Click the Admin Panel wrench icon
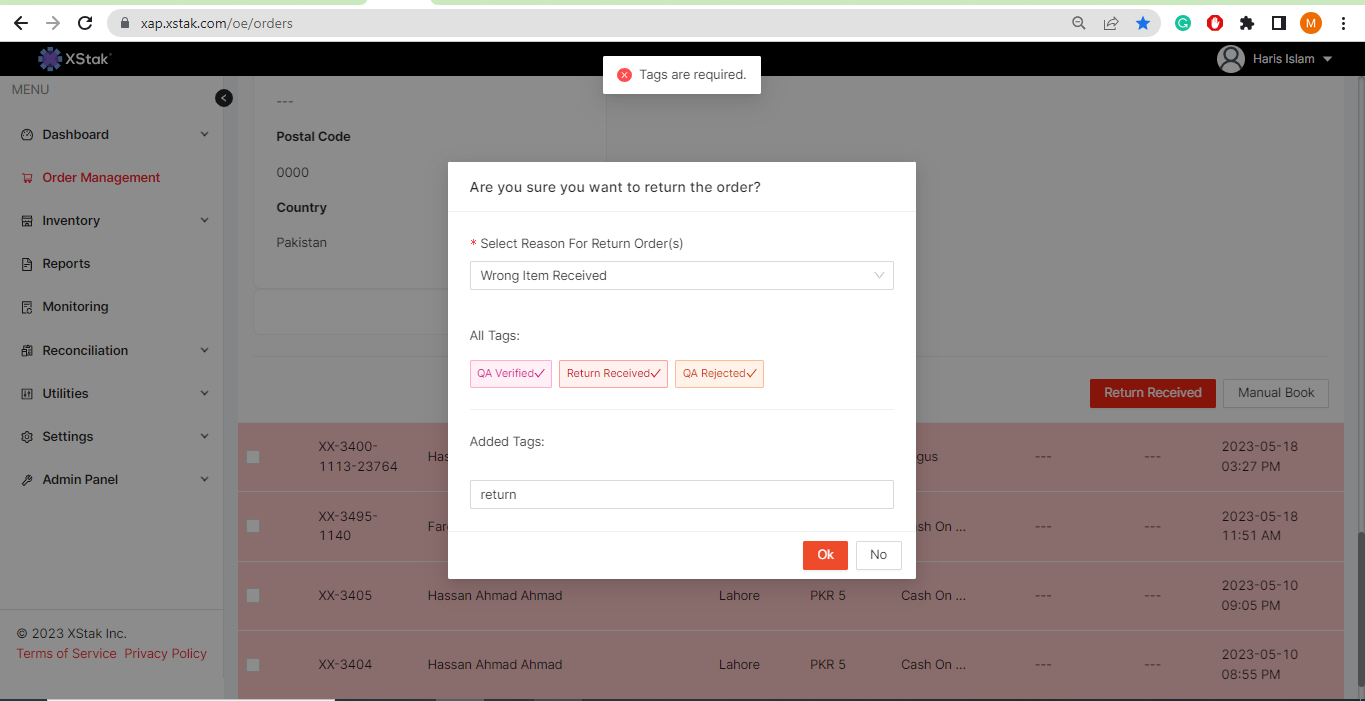The image size is (1365, 701). click(27, 480)
